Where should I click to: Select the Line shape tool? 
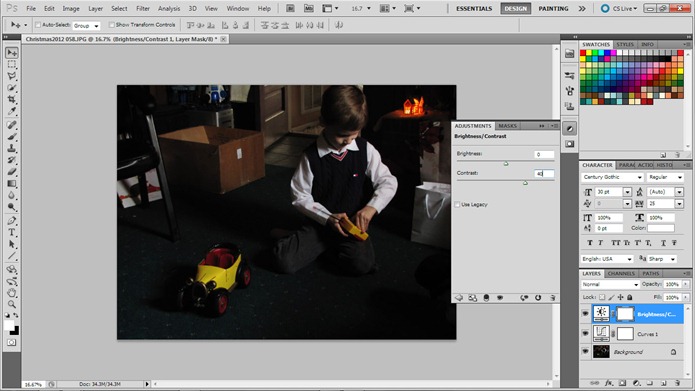point(12,256)
